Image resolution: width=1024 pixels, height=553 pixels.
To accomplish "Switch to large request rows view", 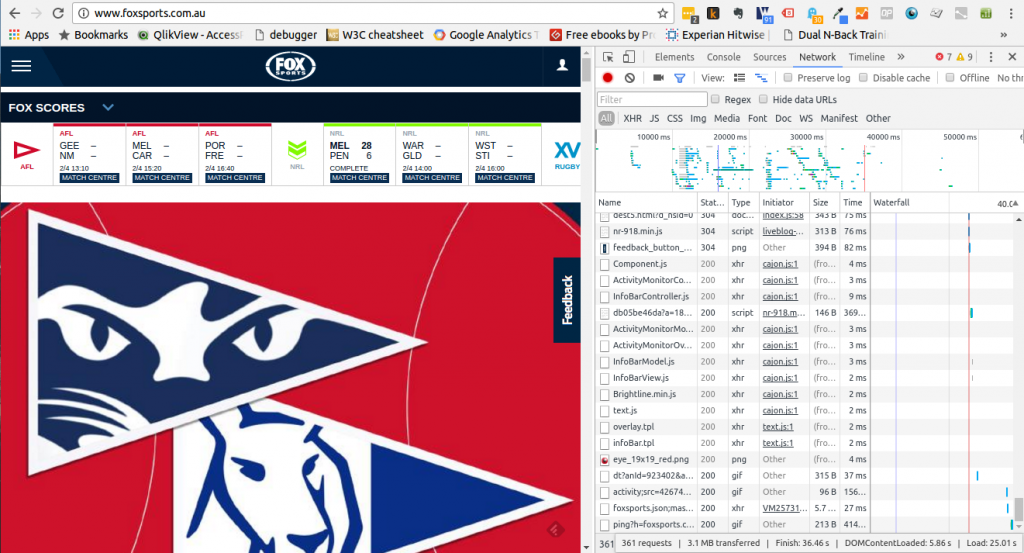I will pos(739,78).
